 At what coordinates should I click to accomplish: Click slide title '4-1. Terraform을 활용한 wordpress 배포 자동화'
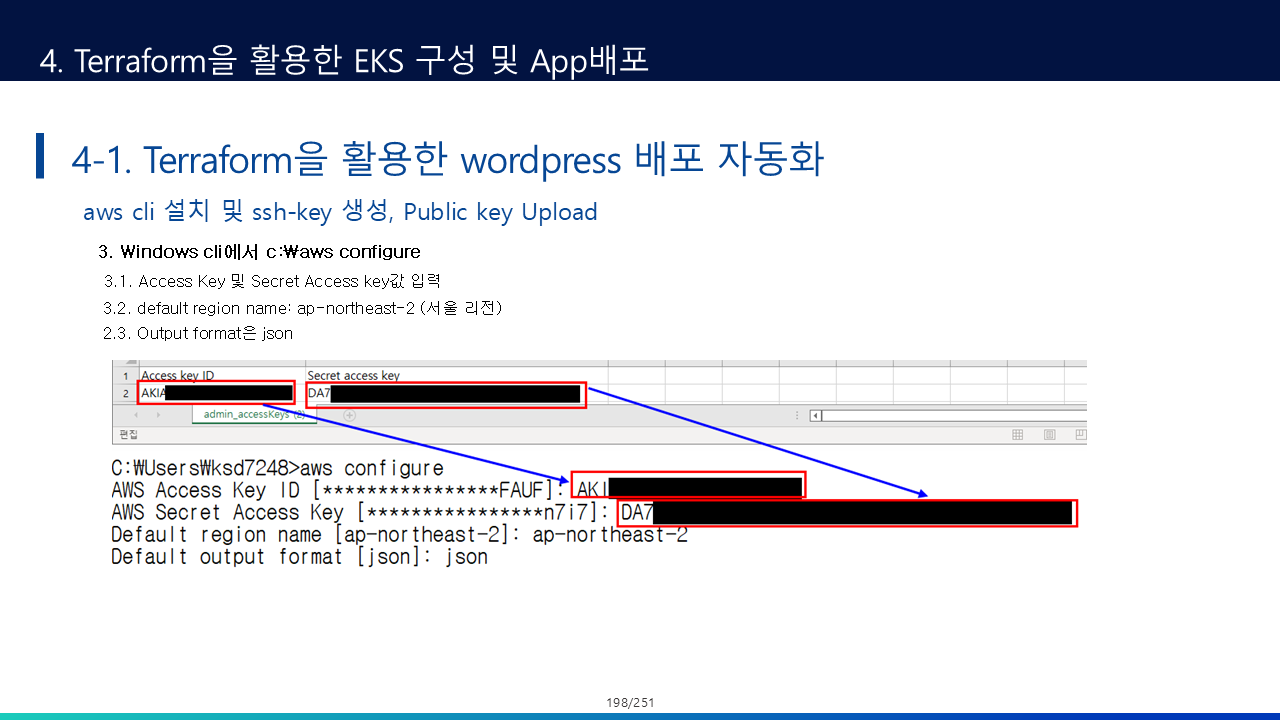pos(448,159)
